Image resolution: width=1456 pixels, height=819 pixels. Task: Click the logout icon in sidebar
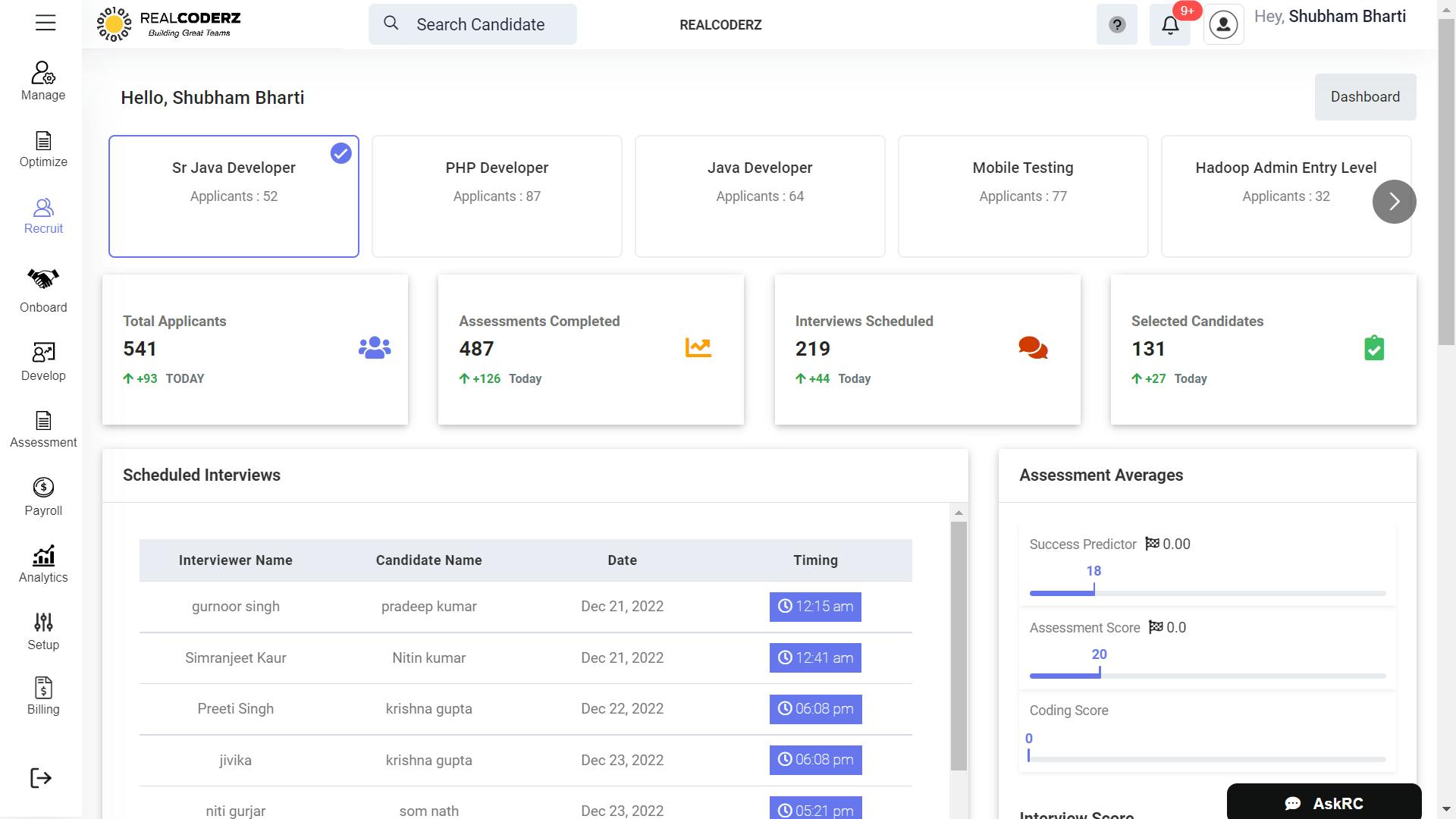tap(41, 778)
